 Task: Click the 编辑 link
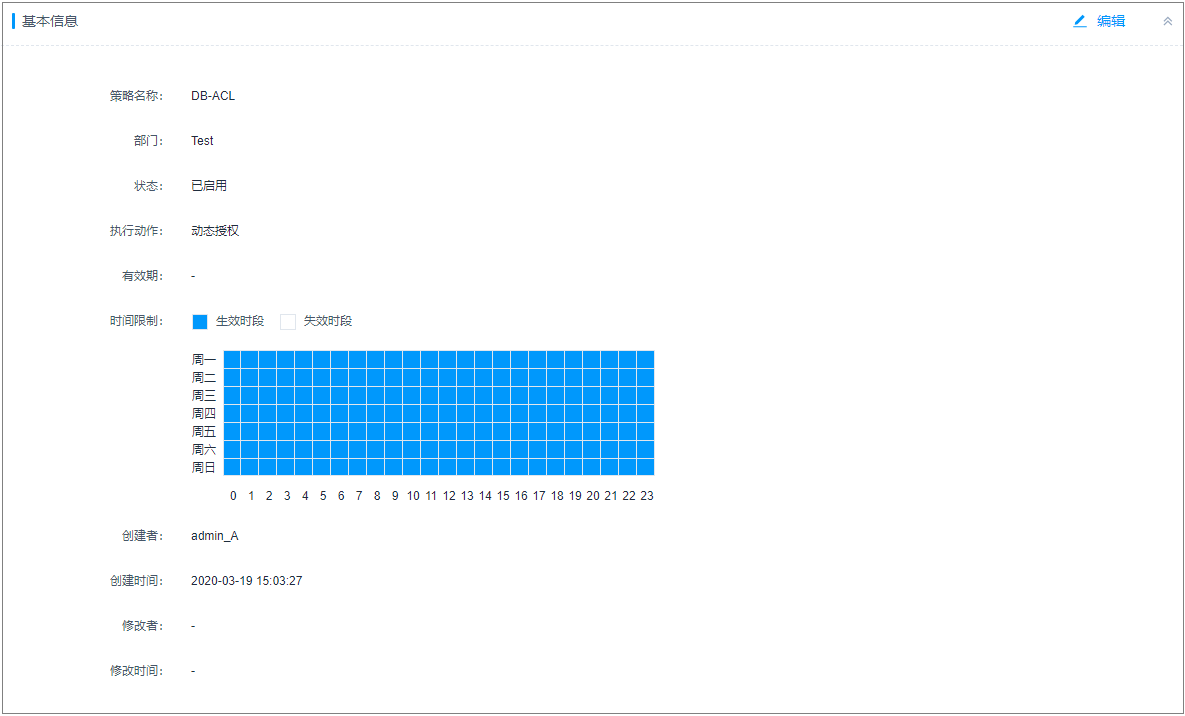[1111, 21]
